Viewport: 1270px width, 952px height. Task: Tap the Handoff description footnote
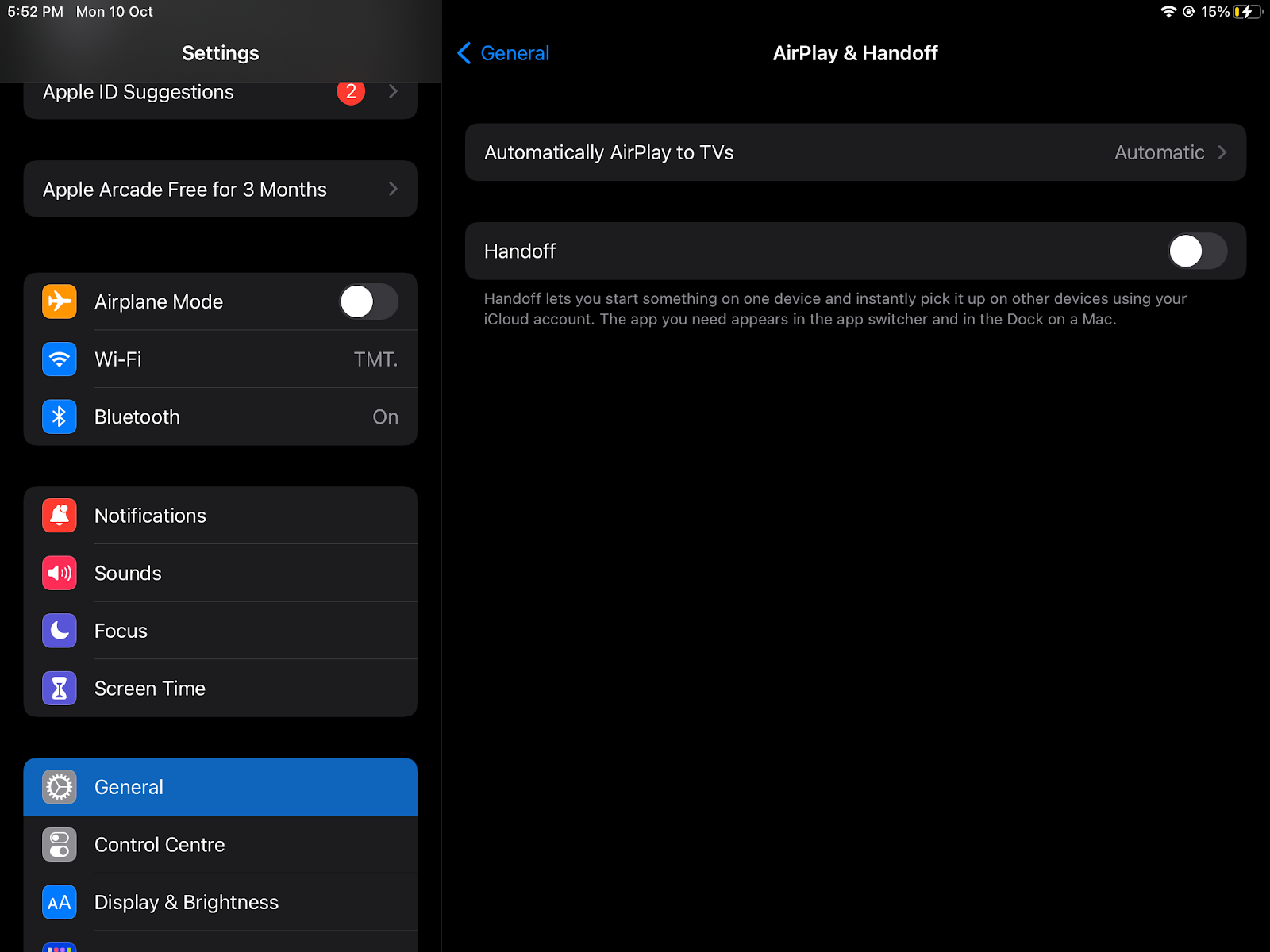tap(835, 309)
